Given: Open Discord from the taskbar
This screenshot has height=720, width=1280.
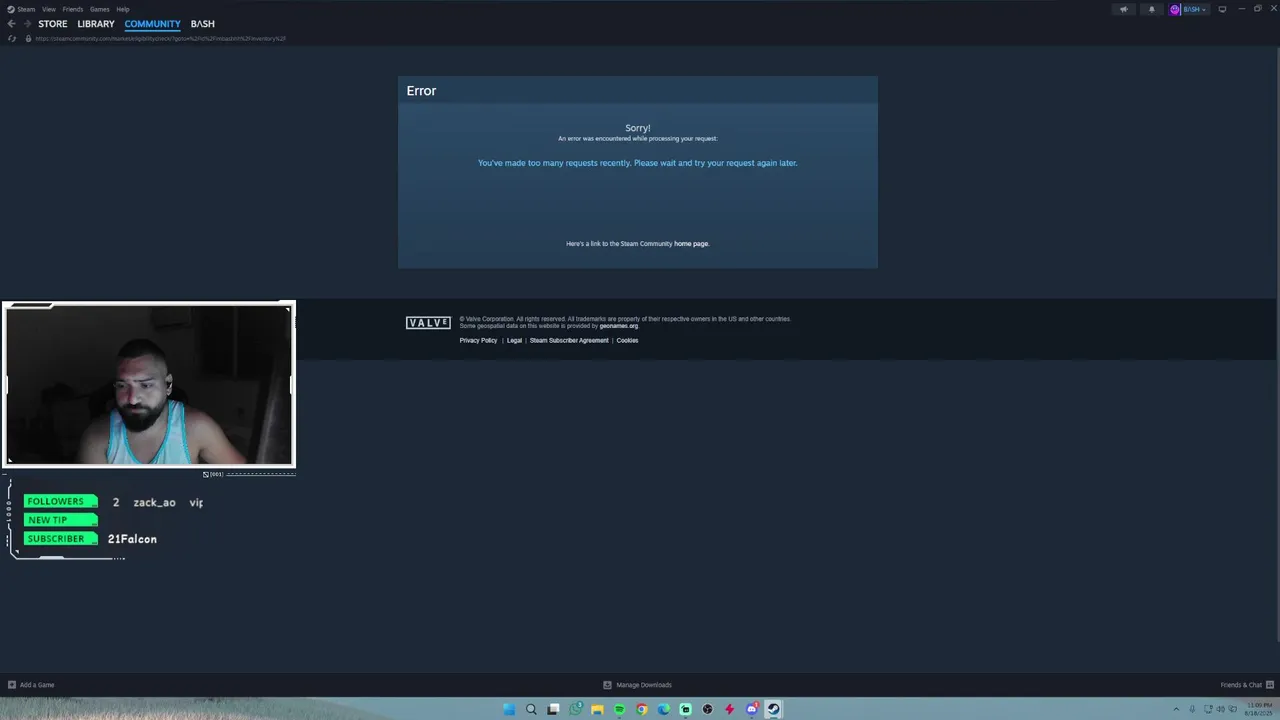Looking at the screenshot, I should coord(751,709).
